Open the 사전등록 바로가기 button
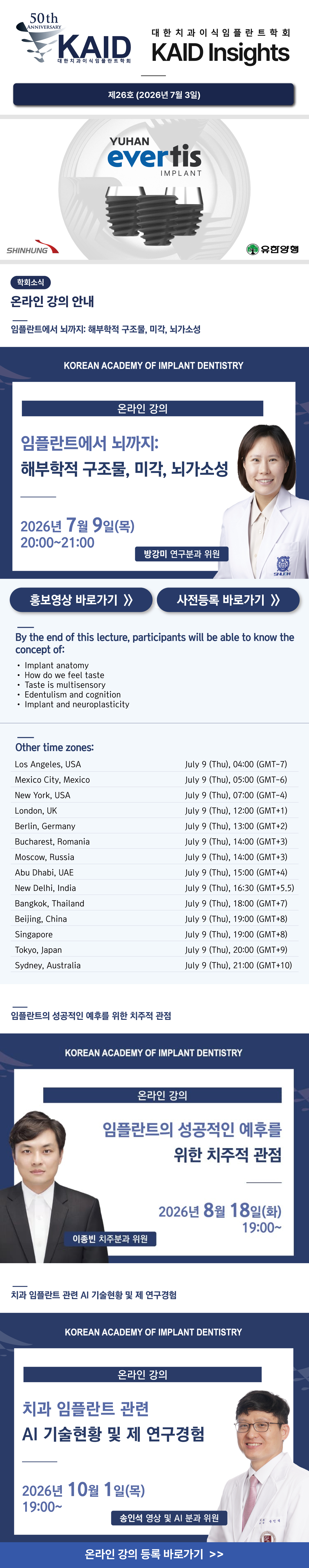 pos(228,600)
